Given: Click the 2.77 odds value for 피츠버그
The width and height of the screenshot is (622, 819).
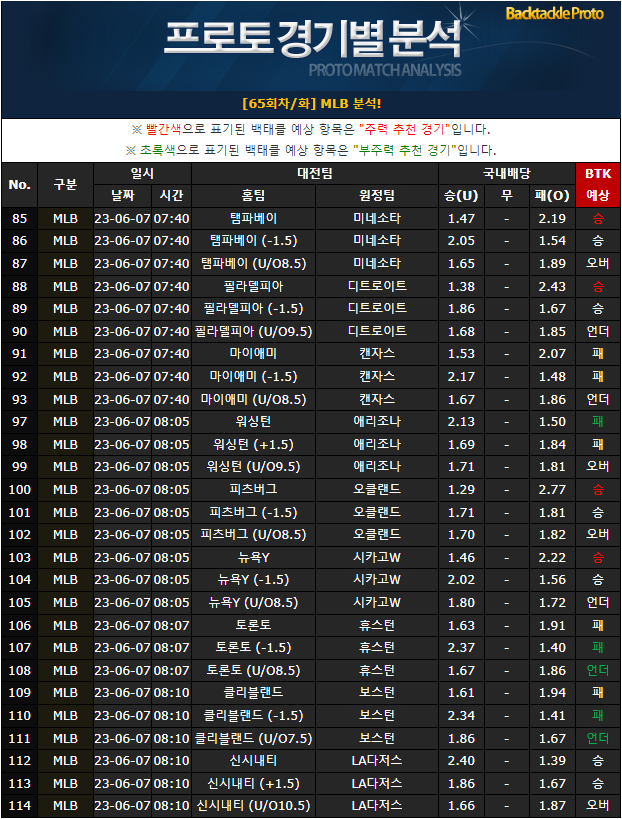Looking at the screenshot, I should pyautogui.click(x=552, y=489).
